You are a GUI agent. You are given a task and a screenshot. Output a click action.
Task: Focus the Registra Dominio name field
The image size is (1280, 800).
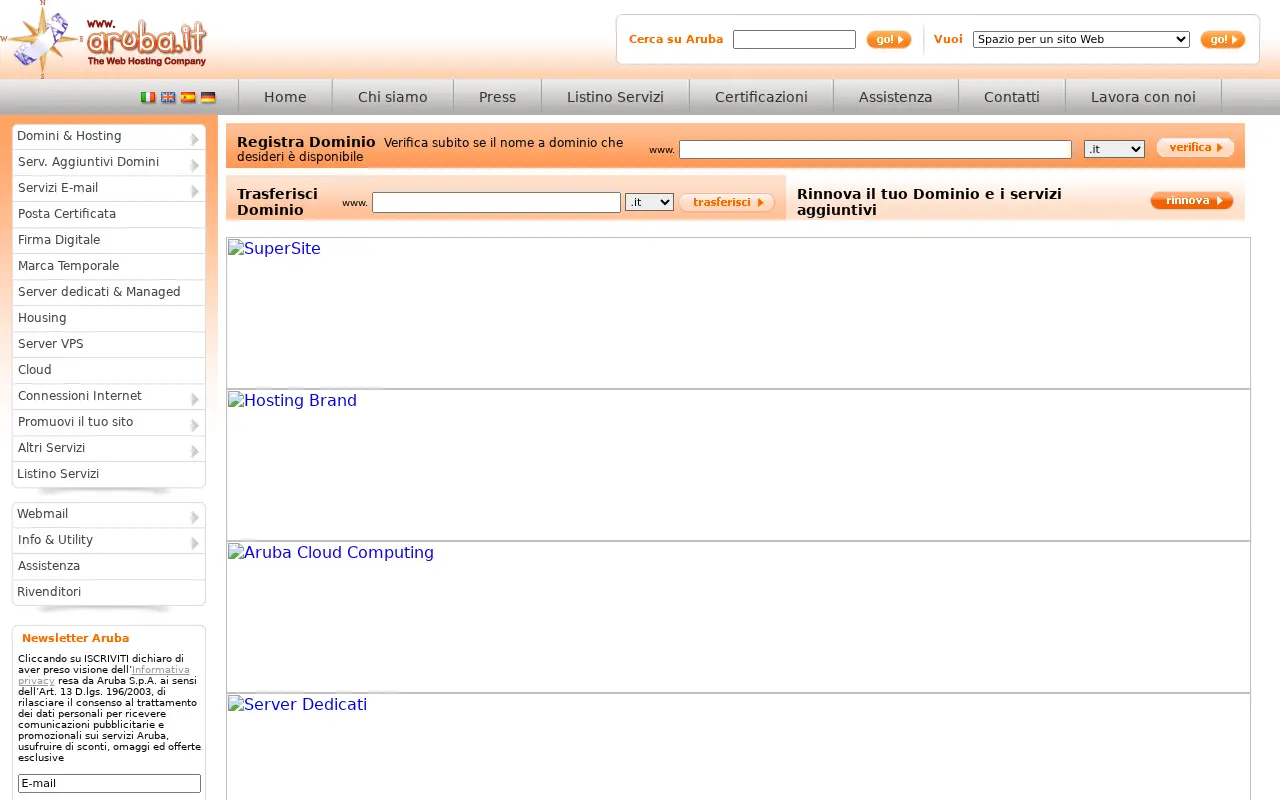tap(875, 149)
